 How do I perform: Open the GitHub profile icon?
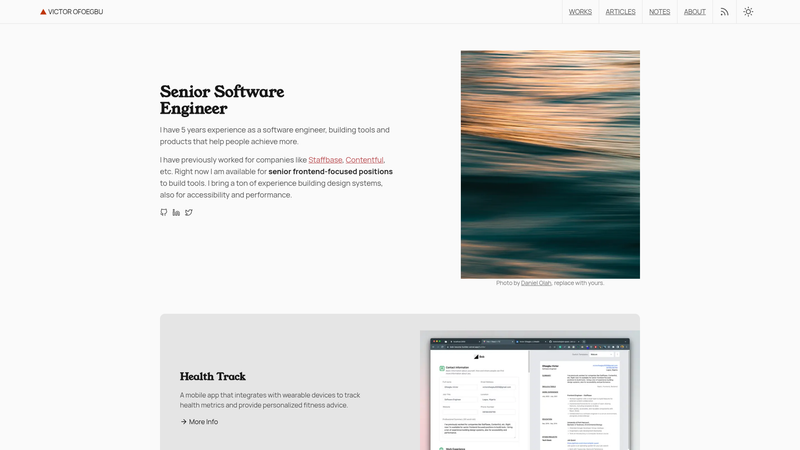pos(164,212)
